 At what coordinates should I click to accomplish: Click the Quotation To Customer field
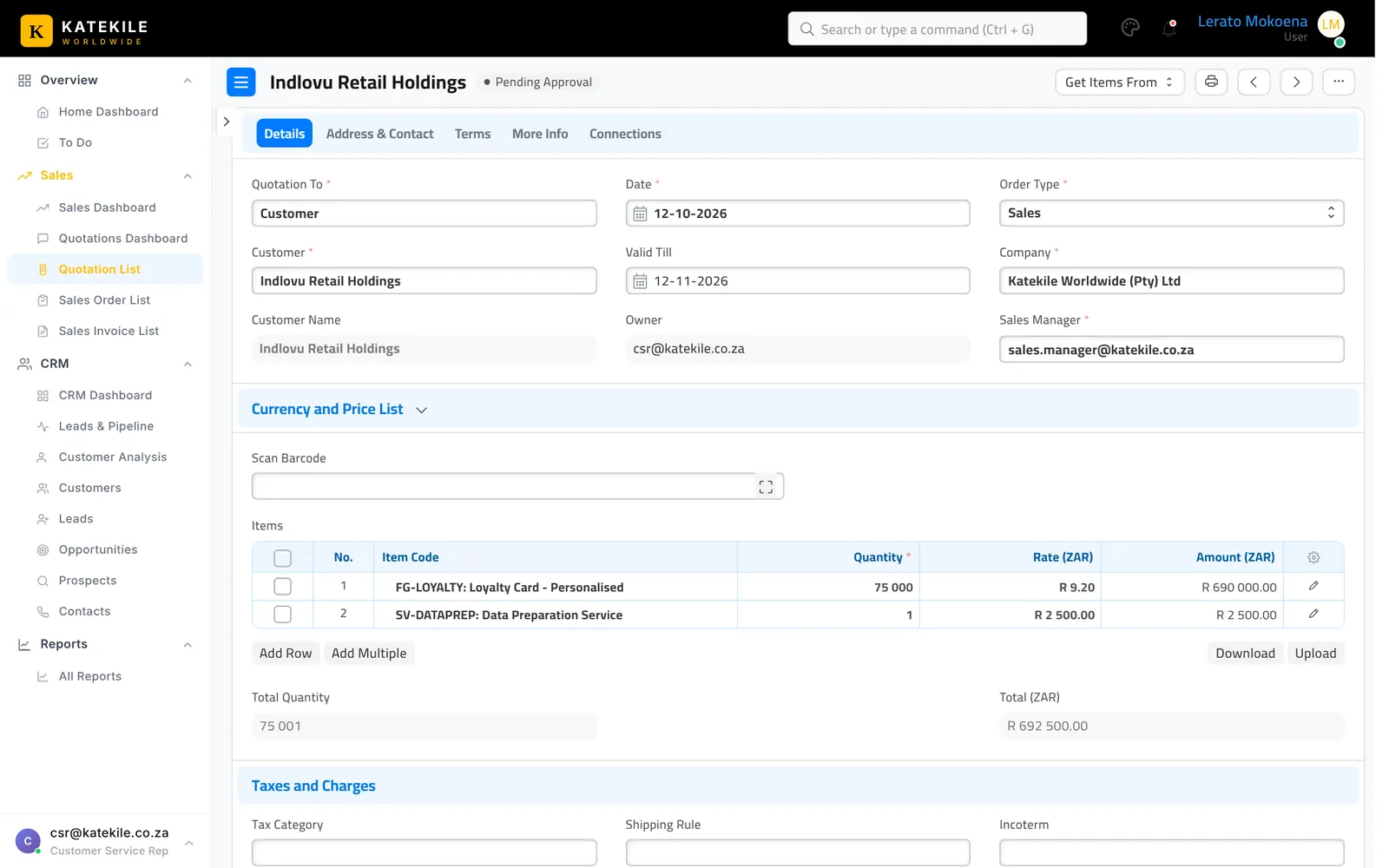424,214
